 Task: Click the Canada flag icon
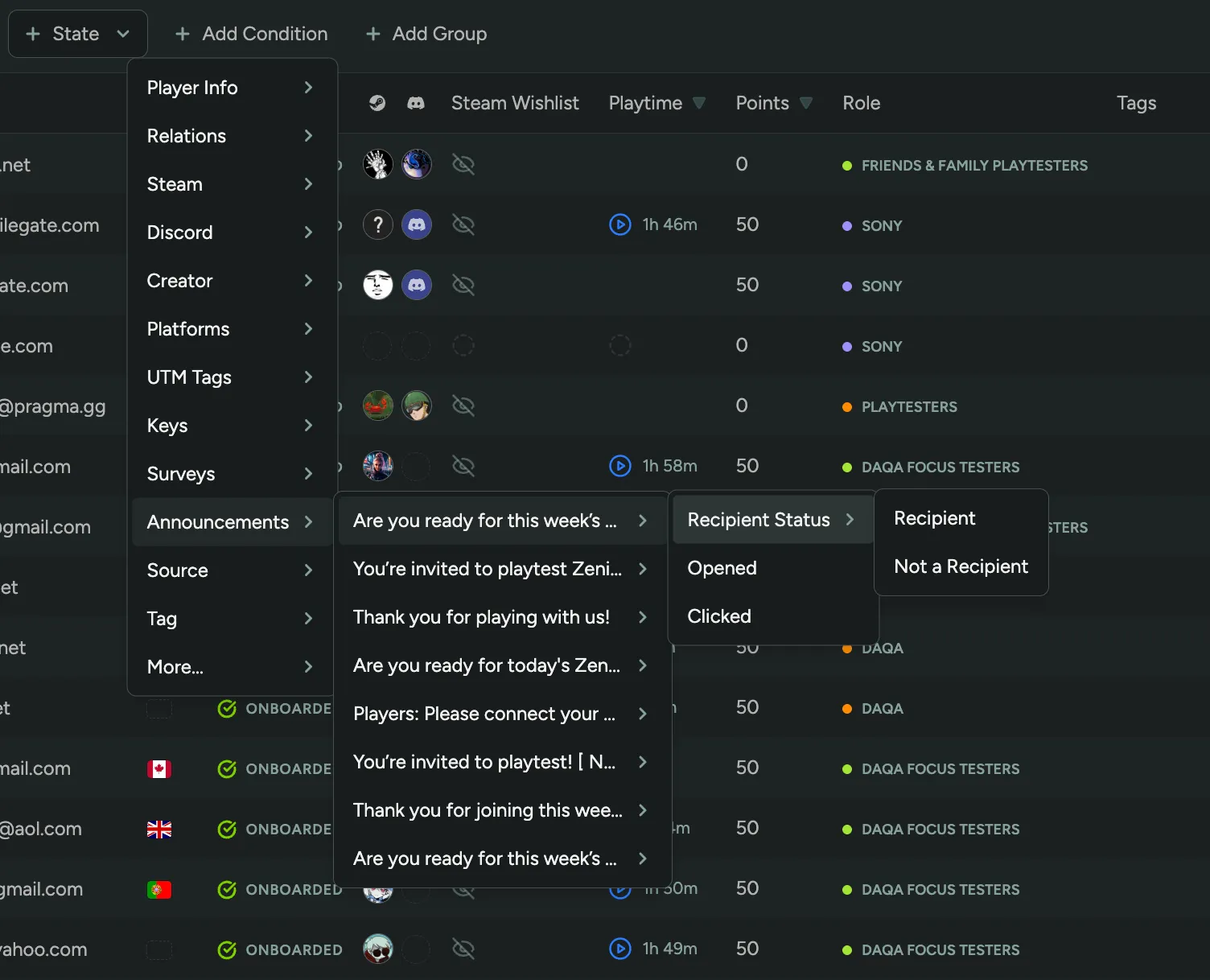[159, 769]
